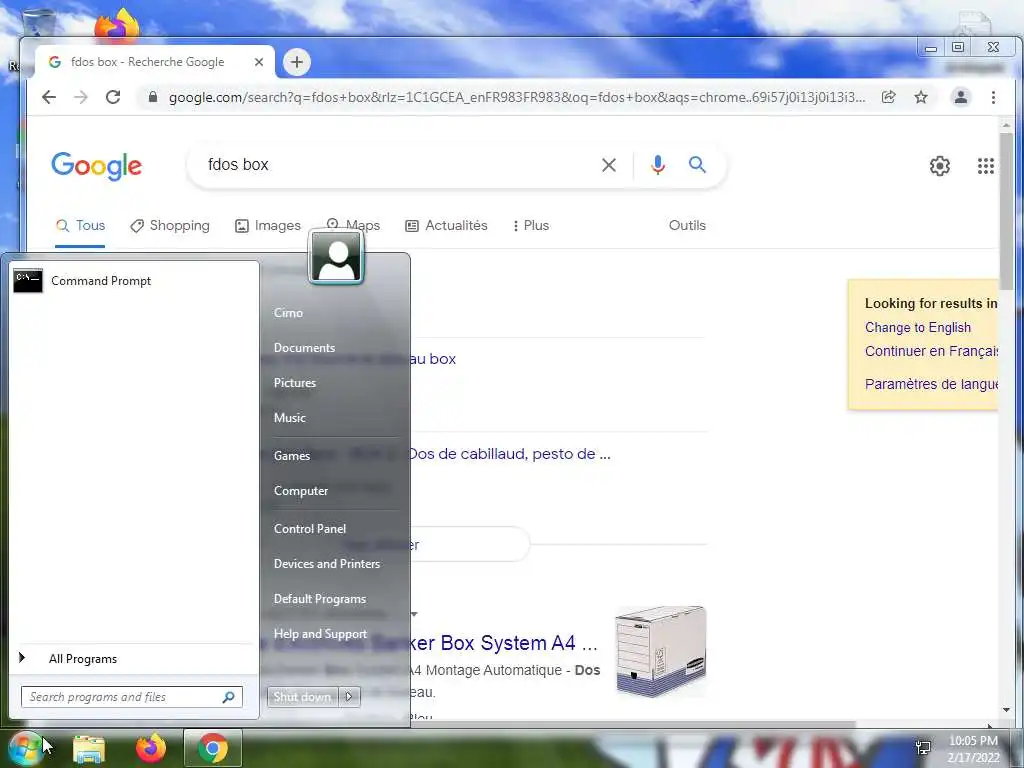Click the blue magnifier search icon

[697, 165]
